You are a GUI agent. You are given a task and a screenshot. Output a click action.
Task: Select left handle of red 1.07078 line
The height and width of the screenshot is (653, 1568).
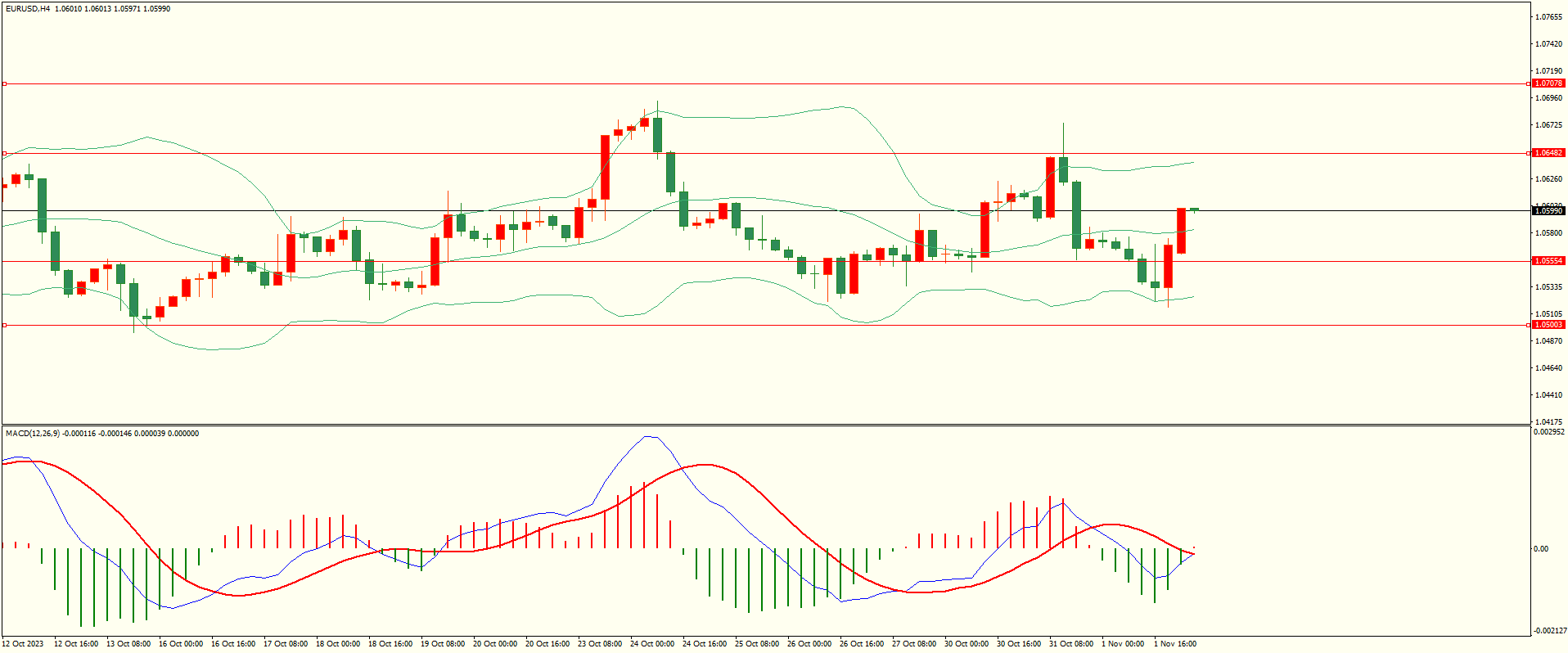click(x=4, y=83)
